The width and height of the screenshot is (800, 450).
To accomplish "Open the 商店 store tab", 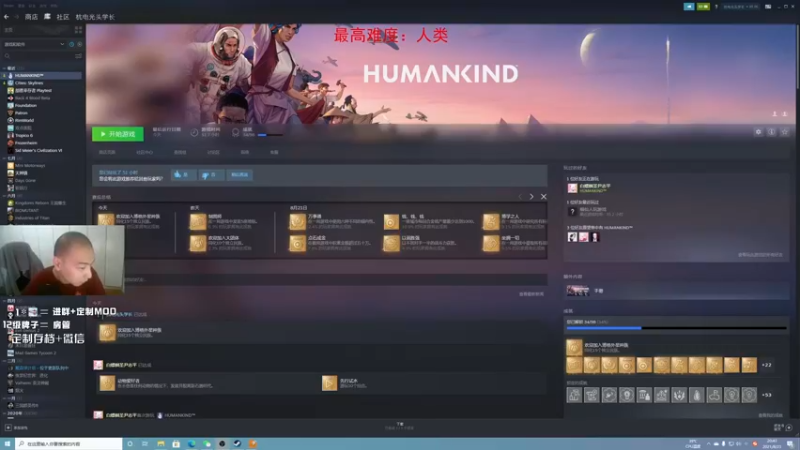I will [x=31, y=17].
